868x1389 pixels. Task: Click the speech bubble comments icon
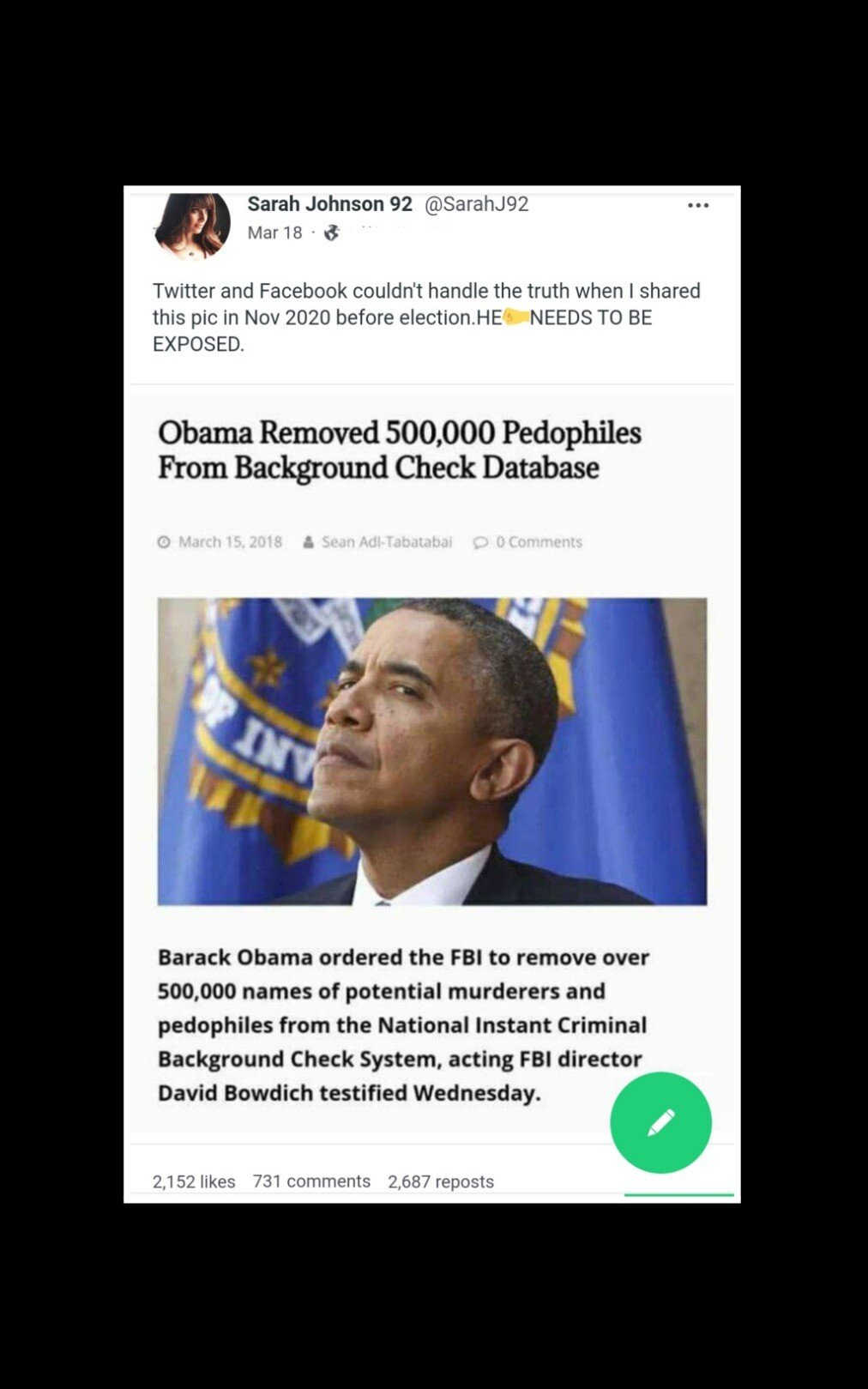click(480, 542)
